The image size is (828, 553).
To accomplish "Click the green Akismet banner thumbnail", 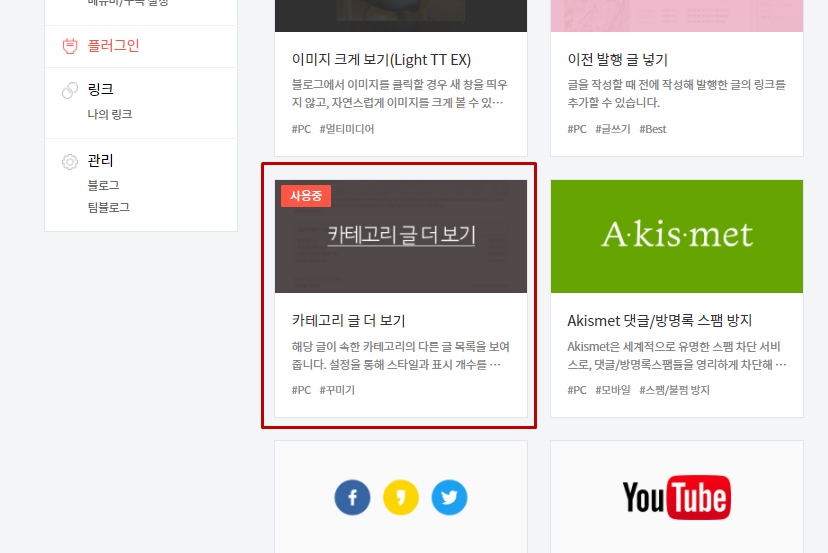I will click(x=676, y=236).
